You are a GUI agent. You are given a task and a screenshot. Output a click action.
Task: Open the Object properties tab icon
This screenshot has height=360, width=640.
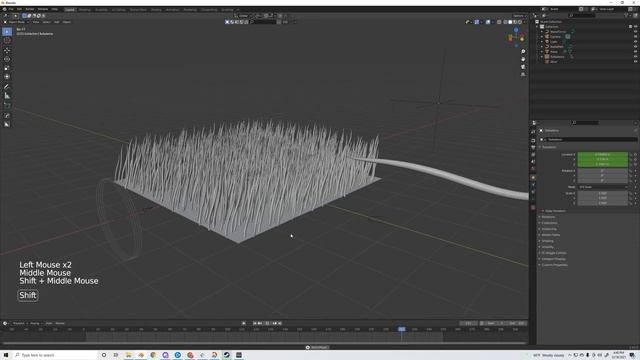tap(533, 178)
